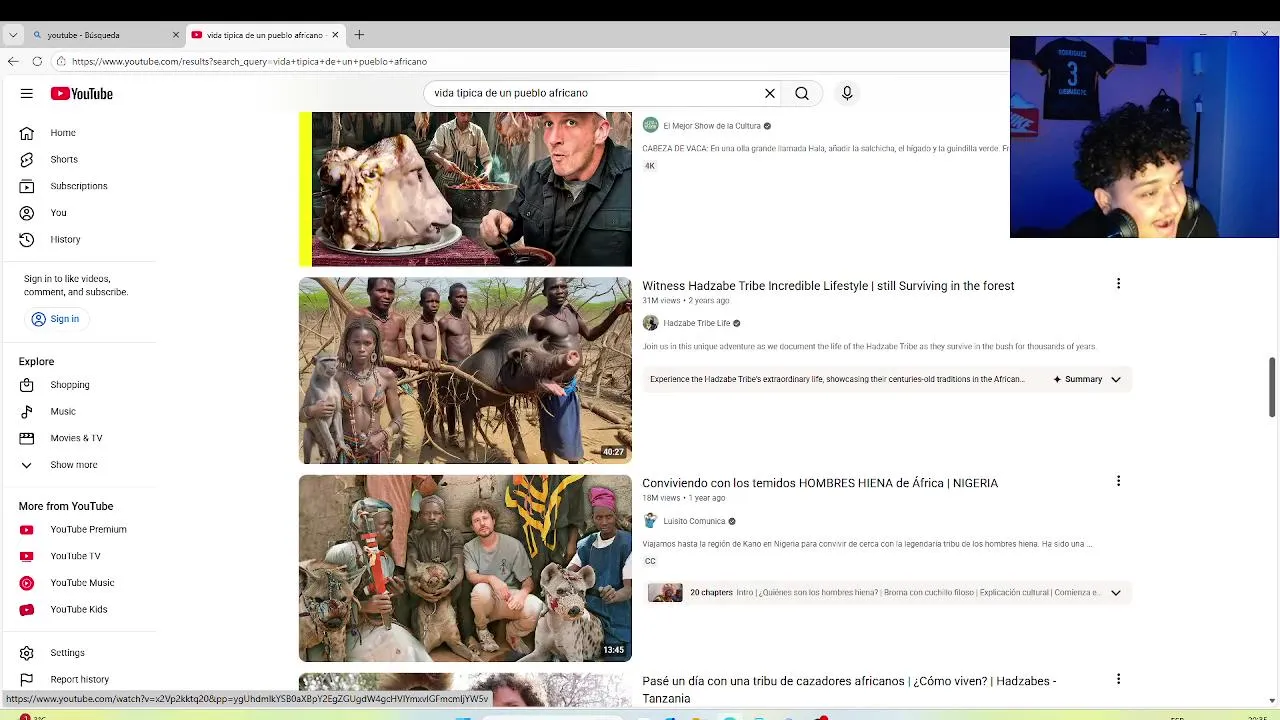
Task: Open Luisito Comunica channel name
Action: click(694, 521)
